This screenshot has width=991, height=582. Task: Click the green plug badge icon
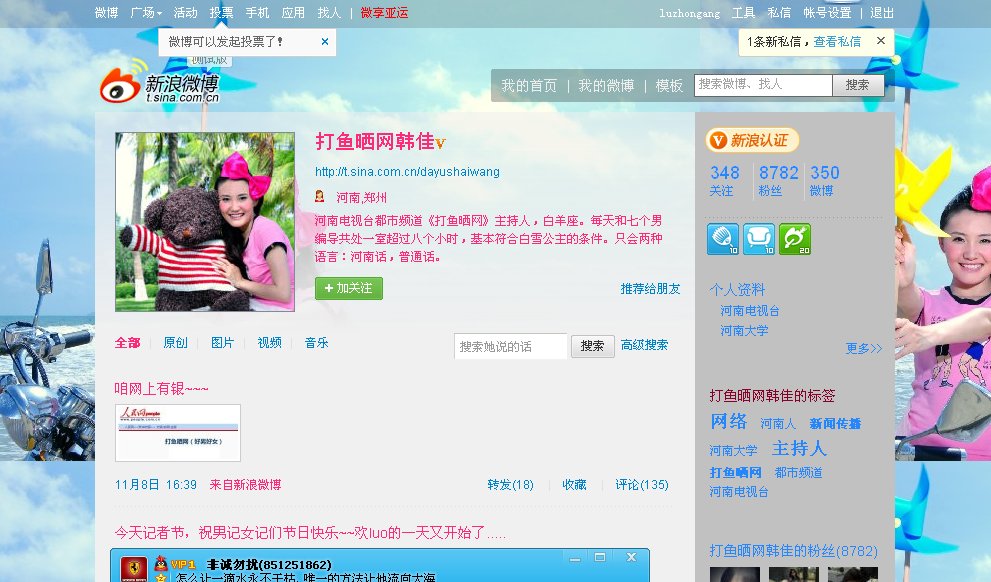pyautogui.click(x=795, y=239)
